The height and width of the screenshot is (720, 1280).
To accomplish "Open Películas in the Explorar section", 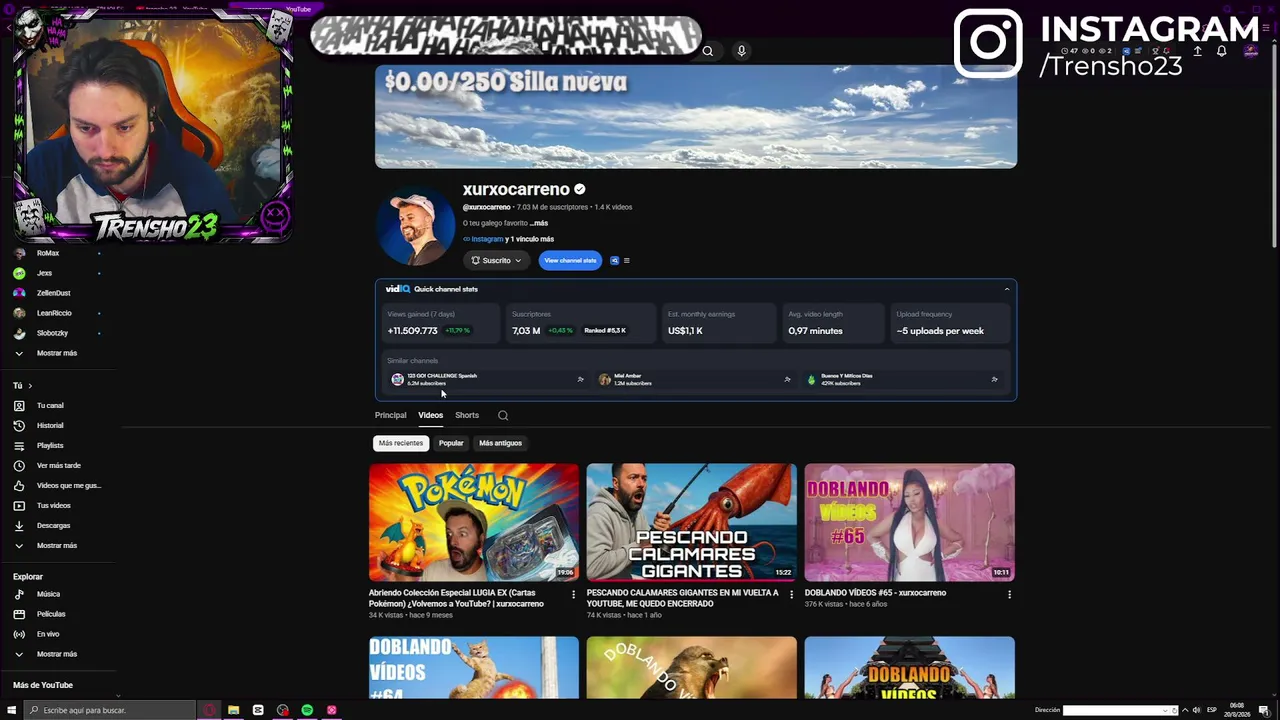I will pyautogui.click(x=51, y=614).
